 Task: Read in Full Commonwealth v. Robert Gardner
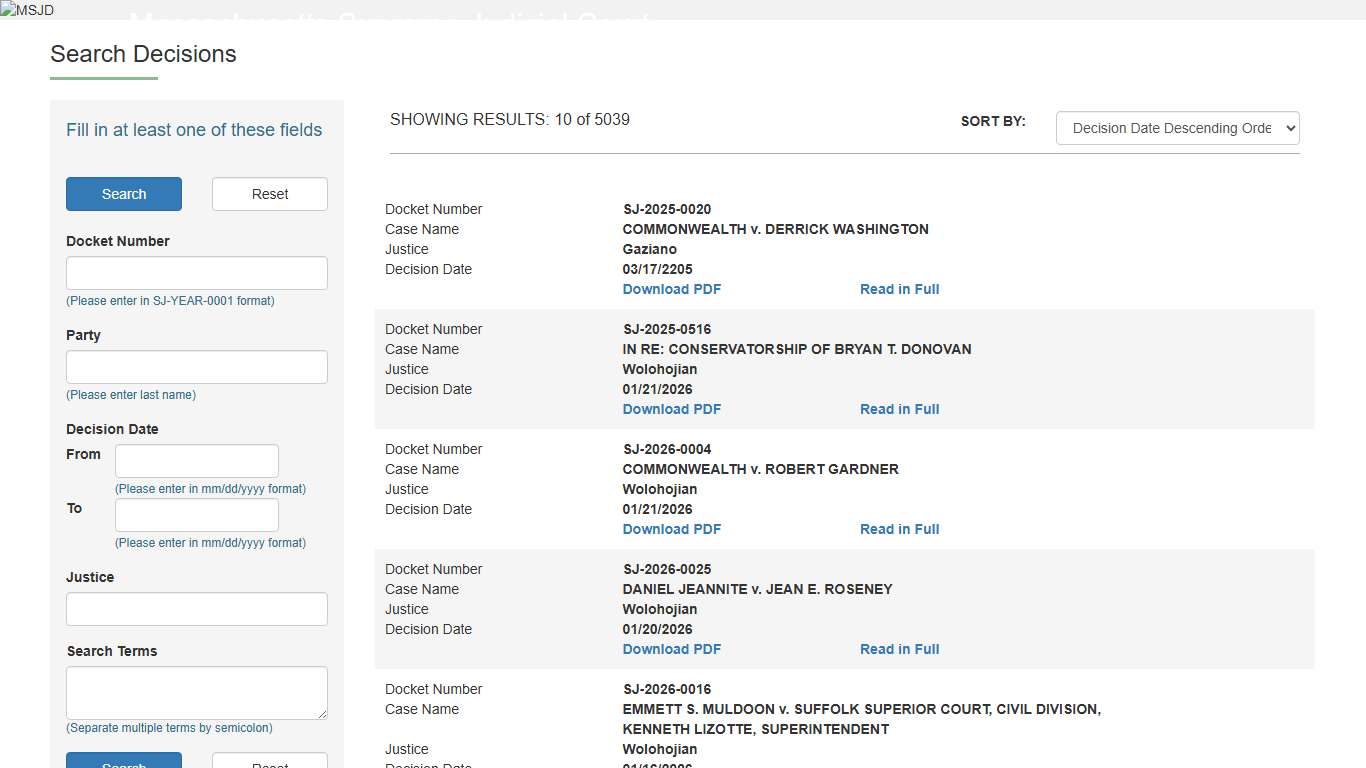[x=899, y=529]
